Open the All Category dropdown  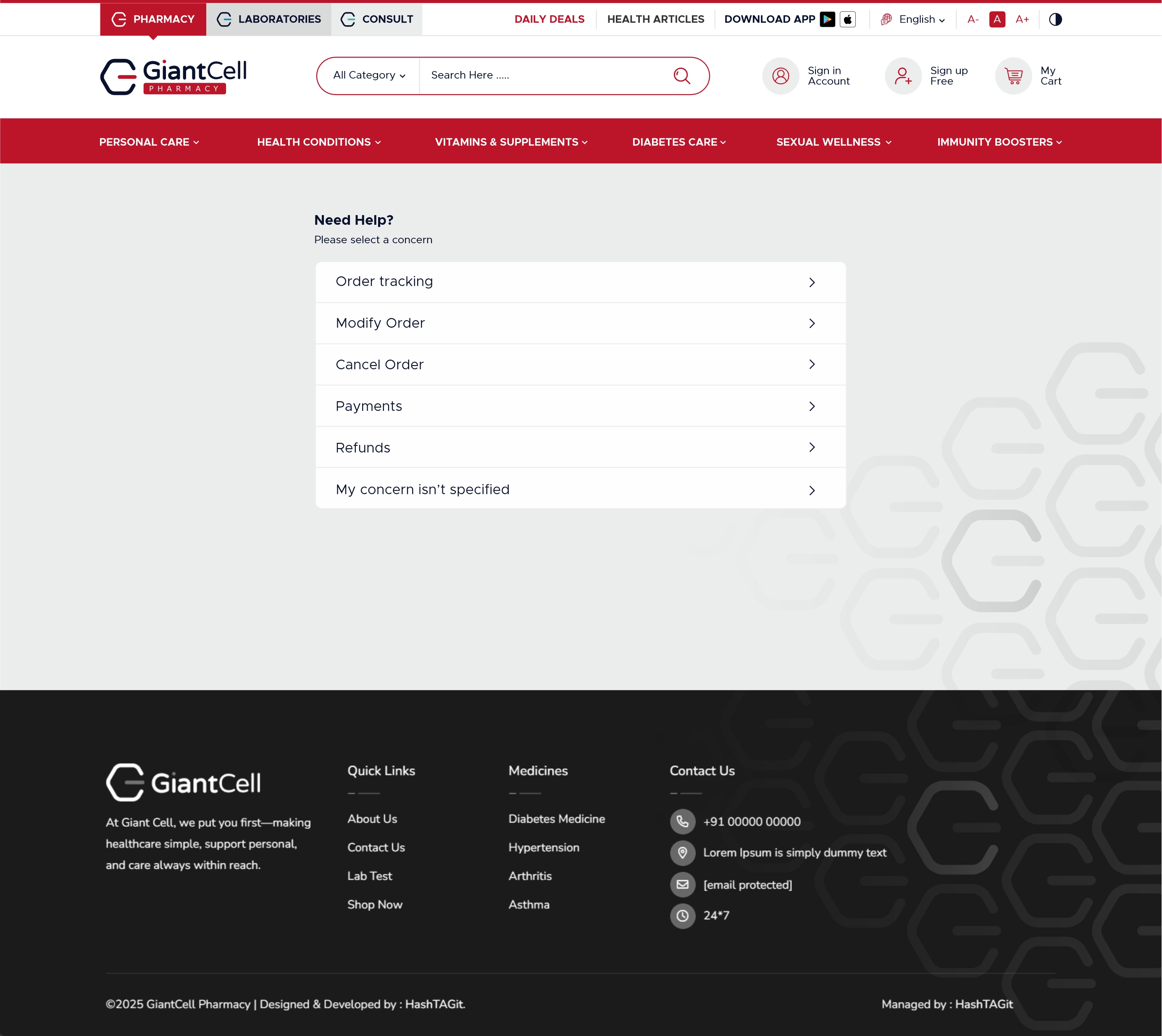coord(369,75)
